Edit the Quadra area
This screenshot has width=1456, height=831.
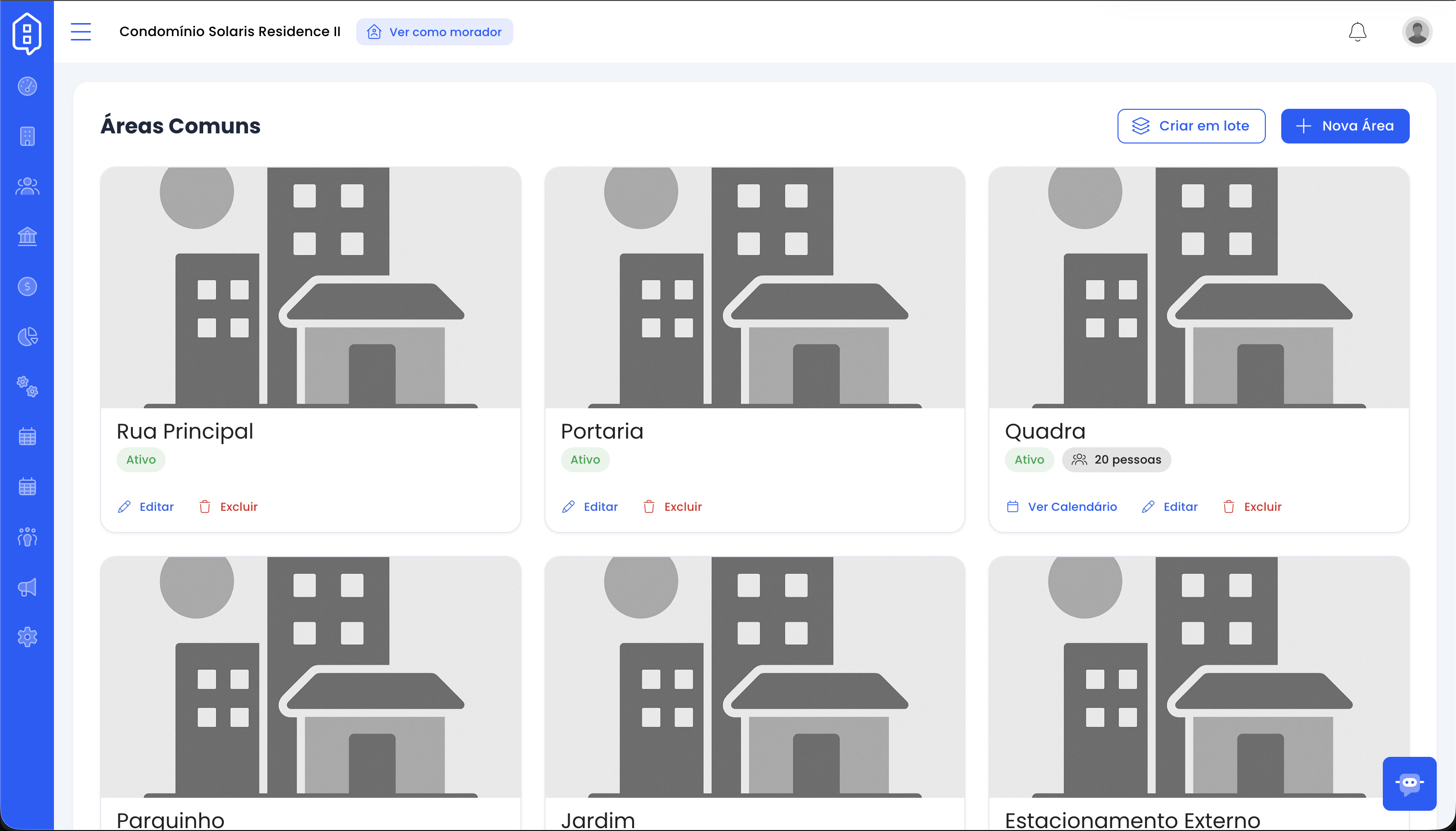tap(1170, 507)
